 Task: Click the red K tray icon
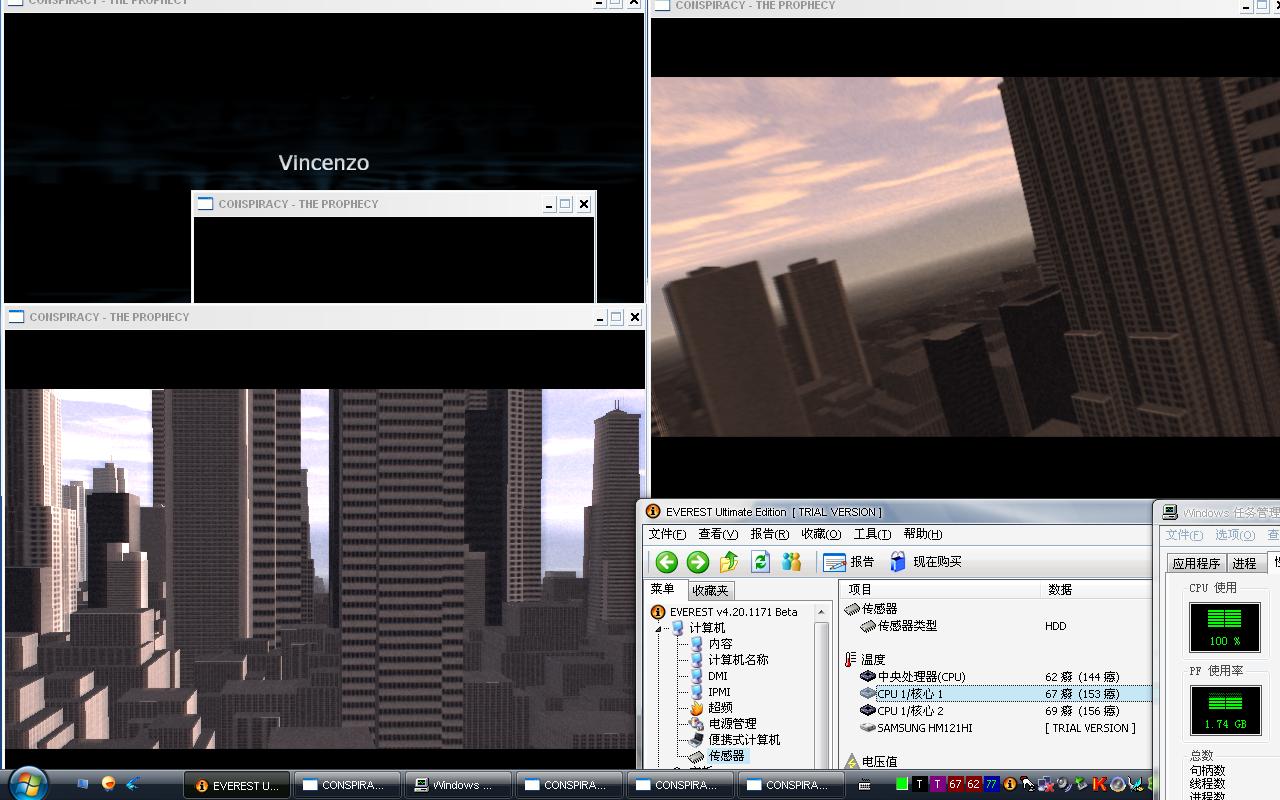pos(1100,785)
